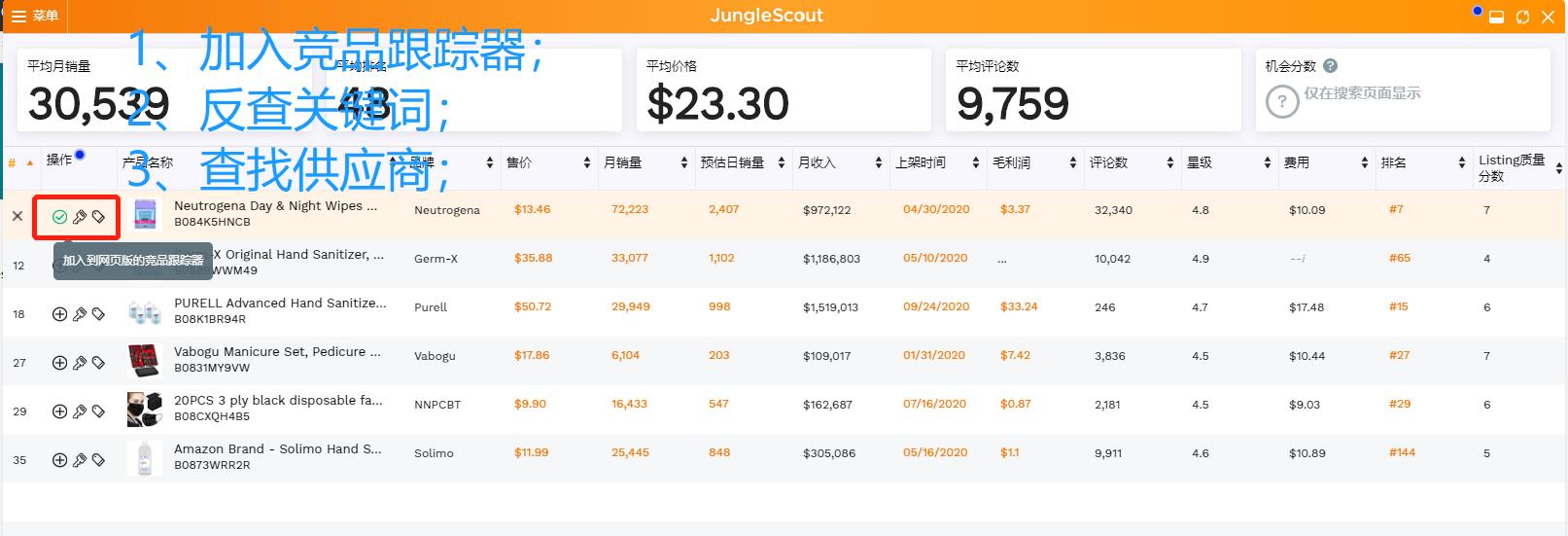The height and width of the screenshot is (536, 1568).
Task: Click keyword lookup icon for Neutrogena row
Action: tap(80, 217)
